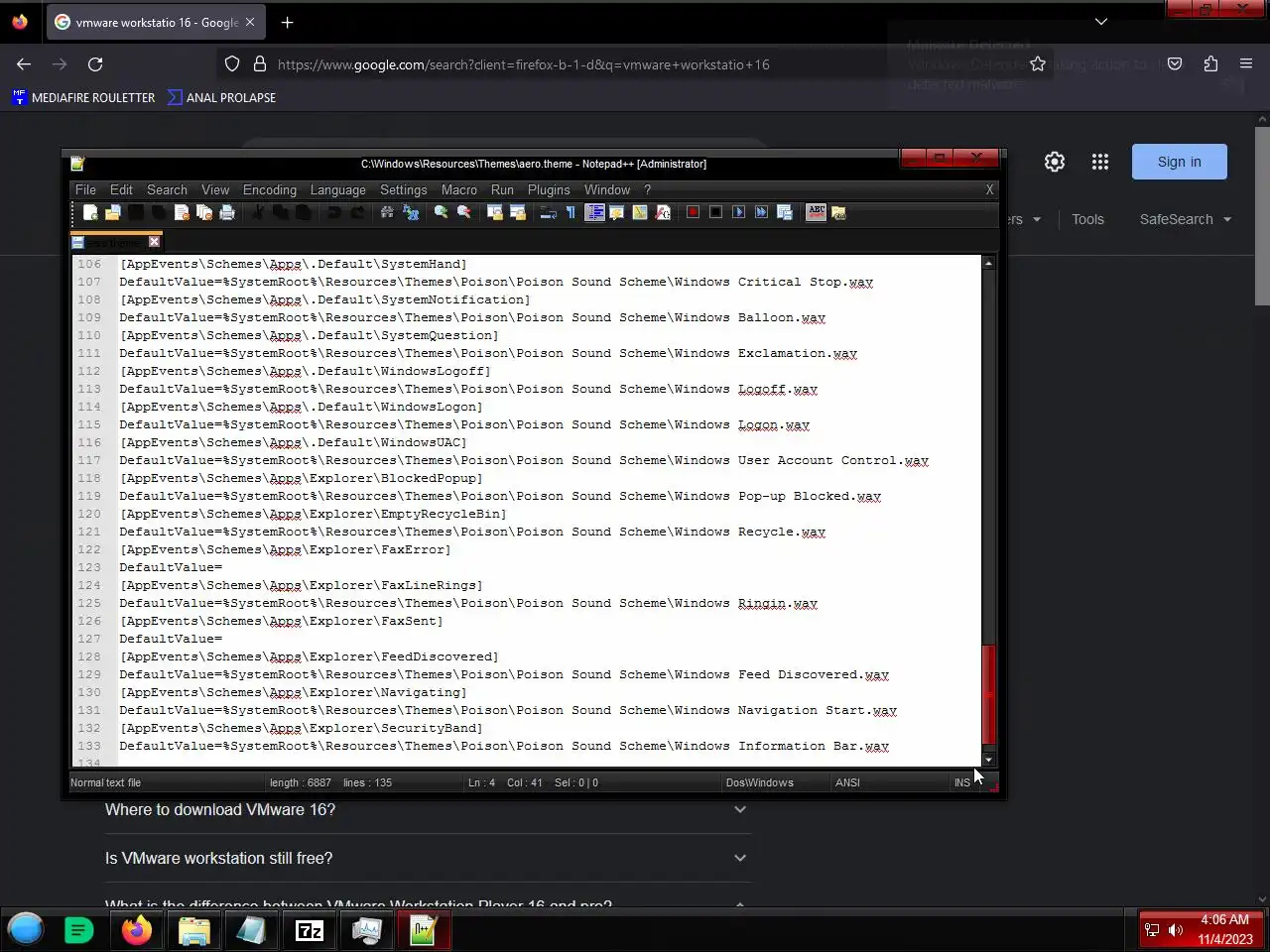Viewport: 1270px width, 952px height.
Task: Click 'ANSI' encoding in the status bar
Action: 847,782
